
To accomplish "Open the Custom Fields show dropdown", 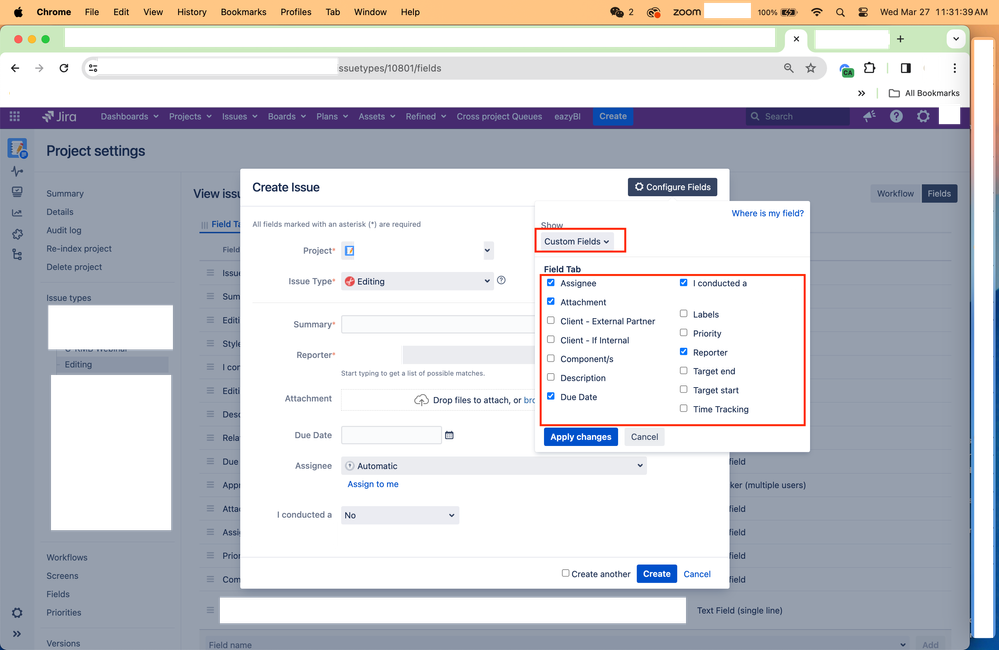I will 577,242.
